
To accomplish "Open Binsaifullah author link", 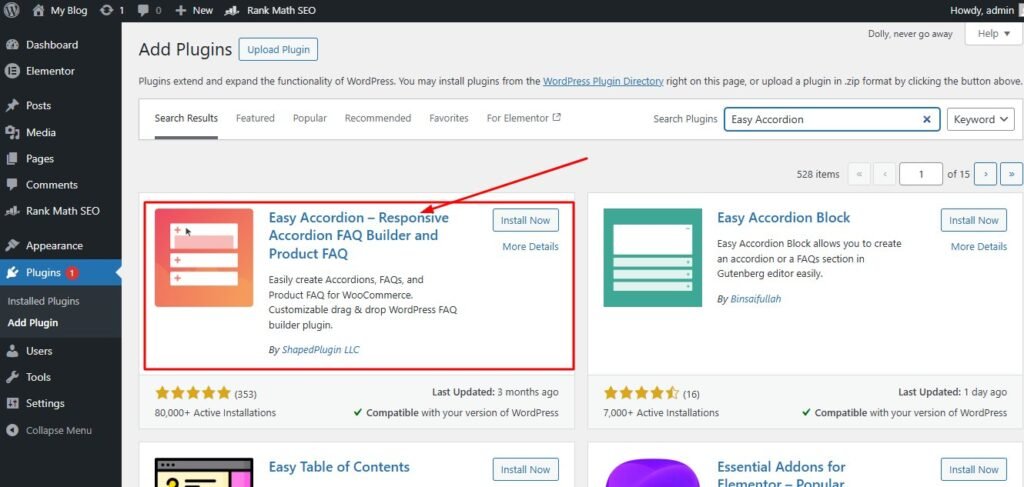I will pyautogui.click(x=755, y=299).
